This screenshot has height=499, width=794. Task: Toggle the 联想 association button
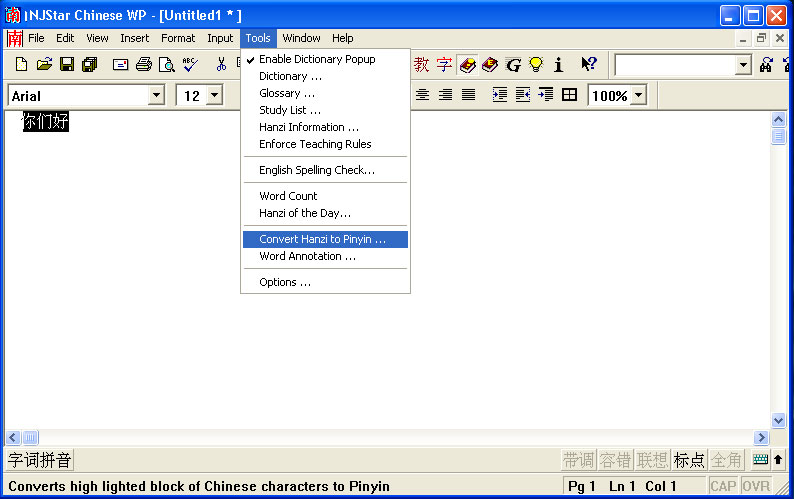pyautogui.click(x=652, y=460)
